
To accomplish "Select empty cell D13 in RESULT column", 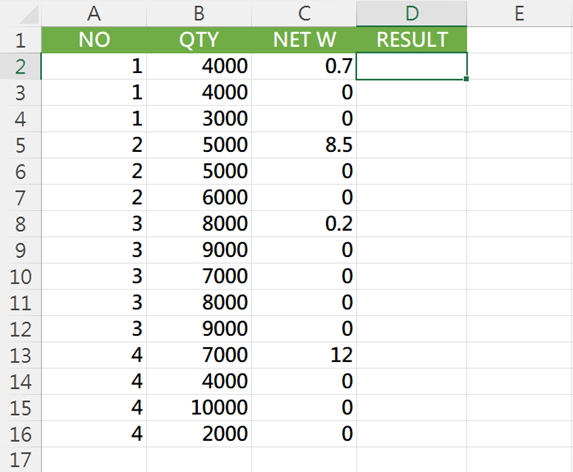I will 411,355.
